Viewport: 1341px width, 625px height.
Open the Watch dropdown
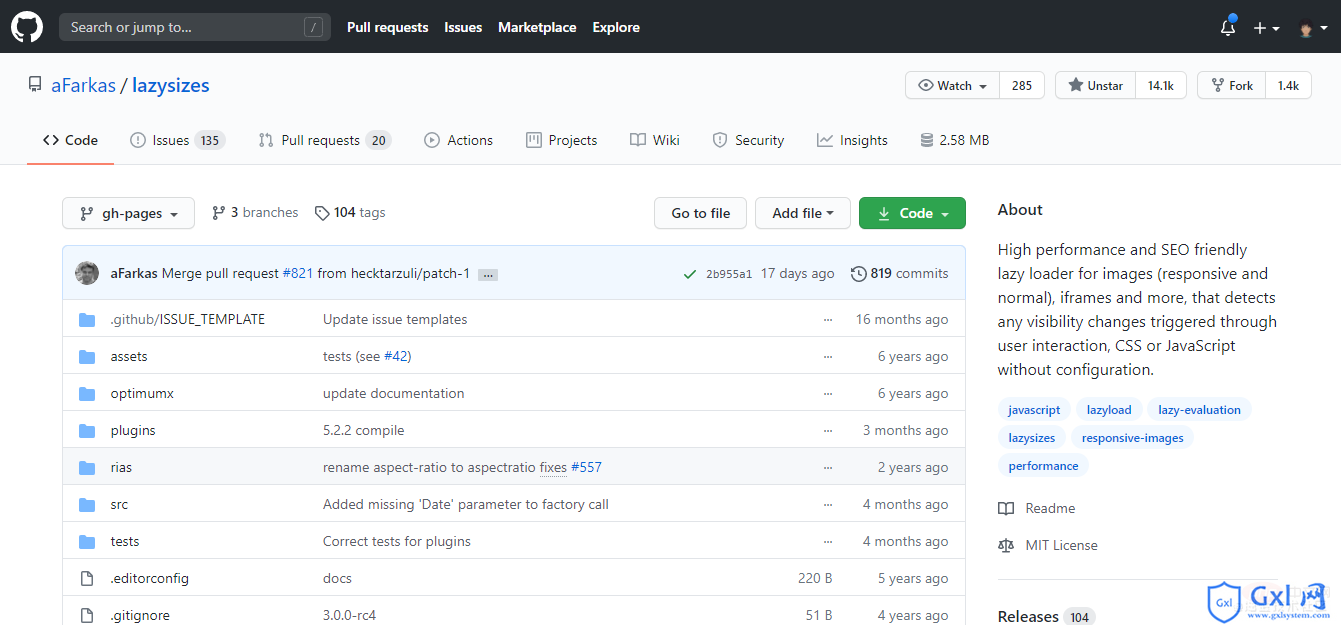coord(952,86)
